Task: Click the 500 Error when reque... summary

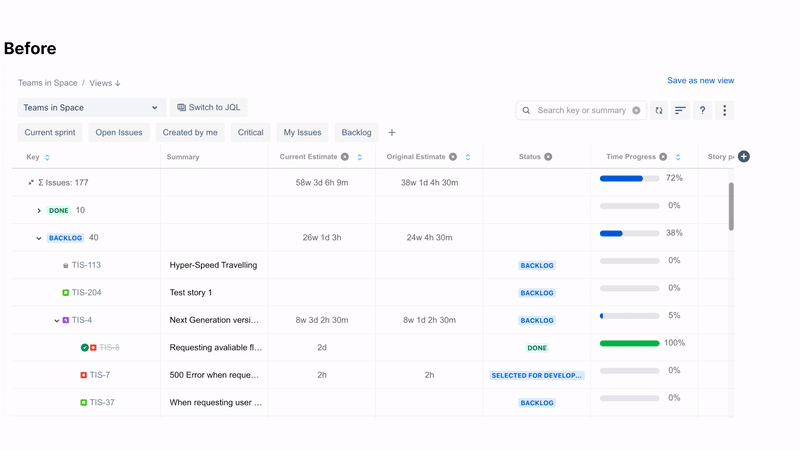Action: tap(214, 375)
